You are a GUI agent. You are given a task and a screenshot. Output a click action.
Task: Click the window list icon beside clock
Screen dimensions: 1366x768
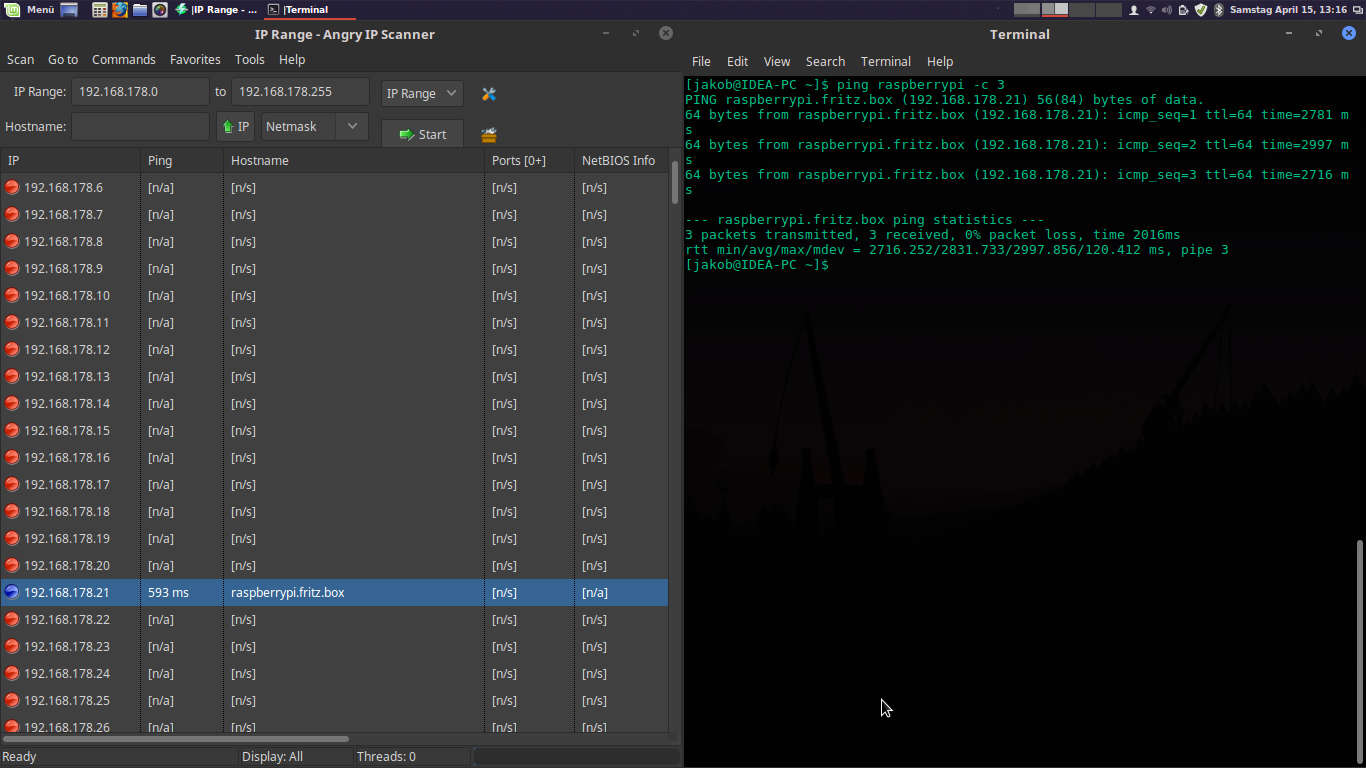(1357, 9)
